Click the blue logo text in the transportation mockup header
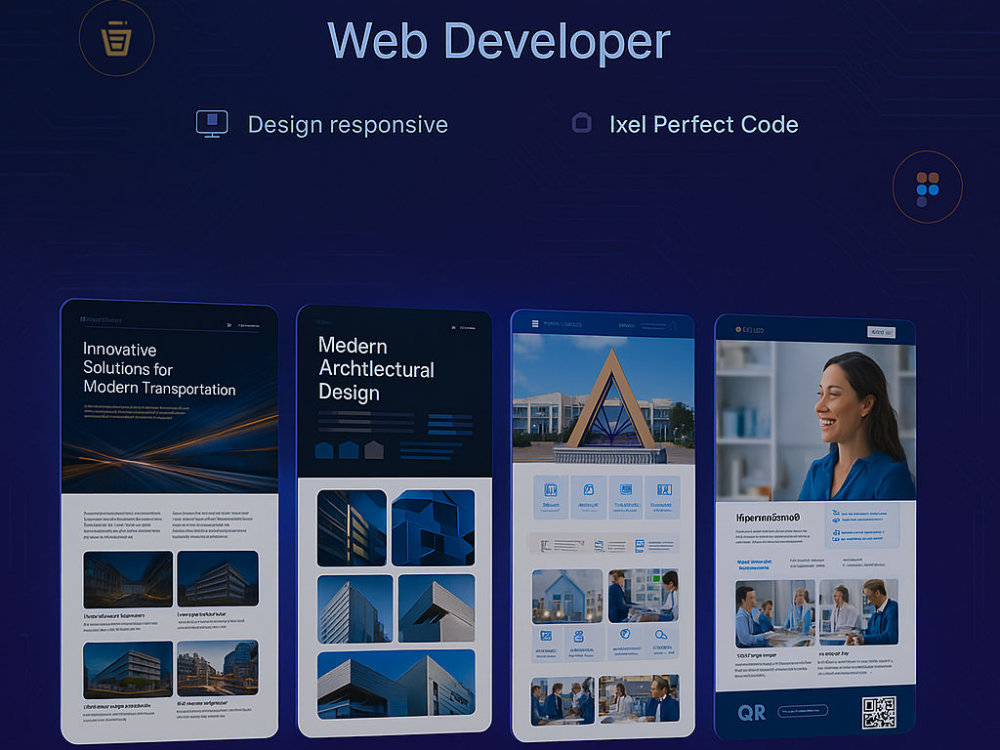Screen dimensions: 1000x750 tap(101, 320)
